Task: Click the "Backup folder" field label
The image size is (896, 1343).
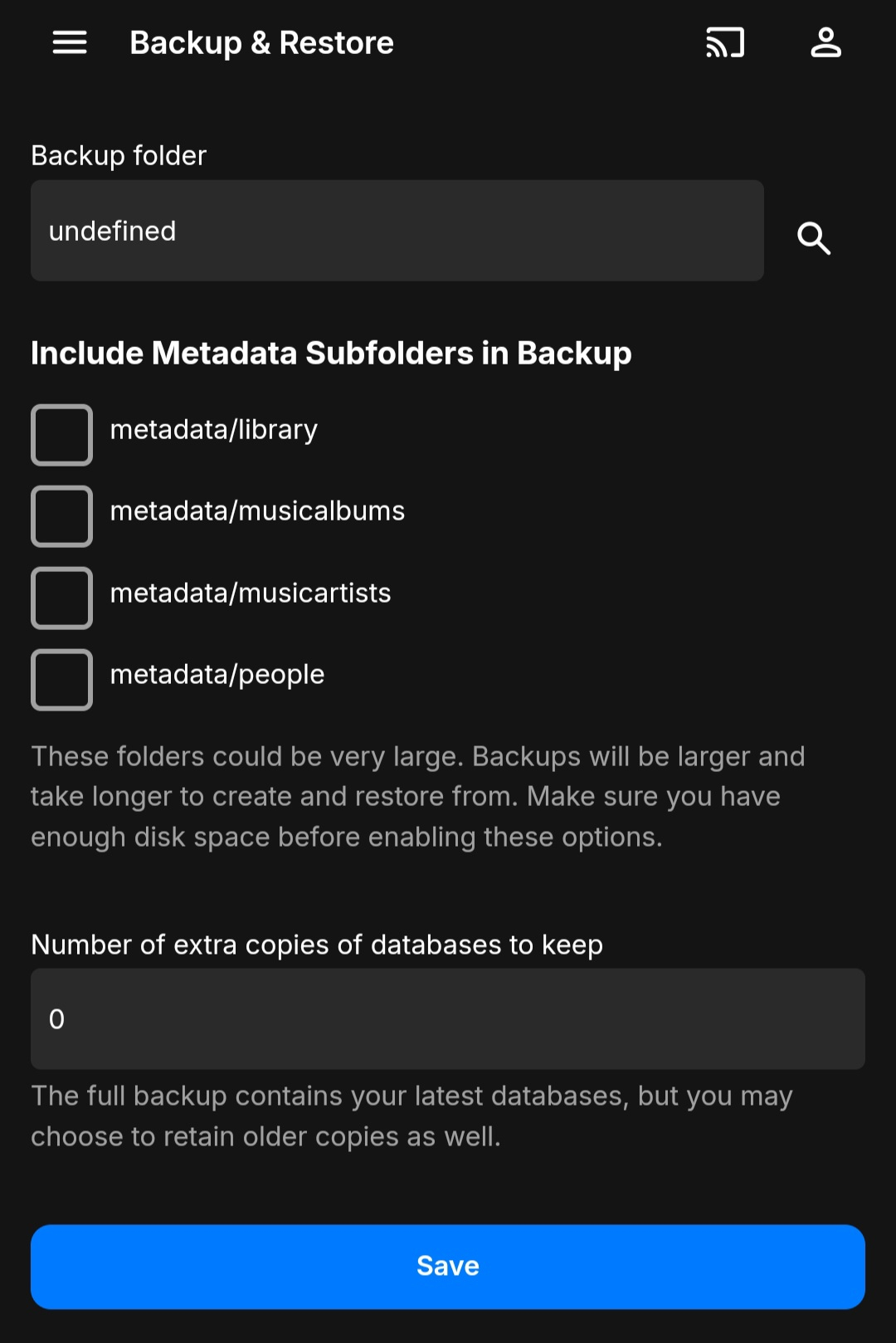Action: pyautogui.click(x=119, y=156)
